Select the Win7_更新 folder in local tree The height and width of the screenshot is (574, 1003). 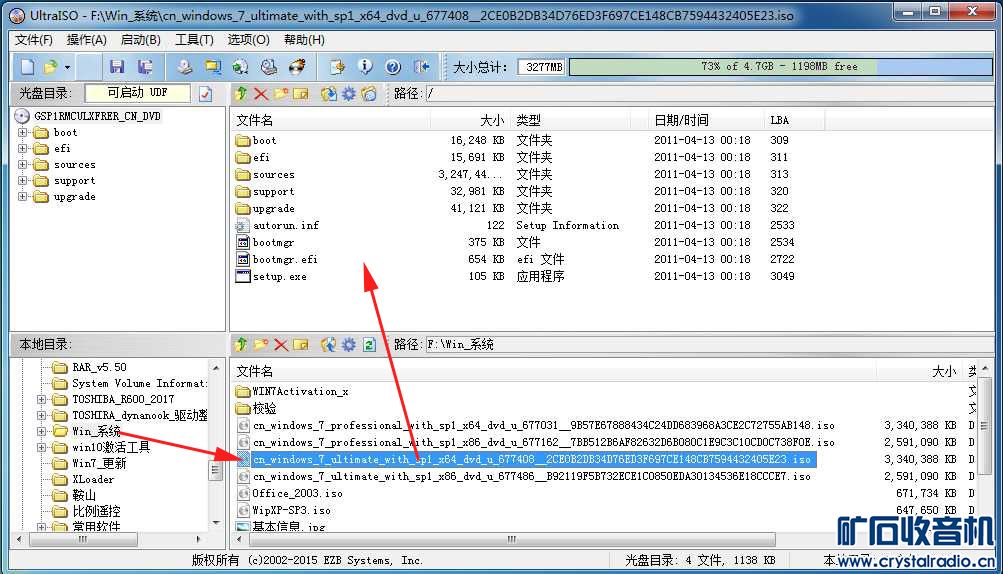click(x=99, y=463)
